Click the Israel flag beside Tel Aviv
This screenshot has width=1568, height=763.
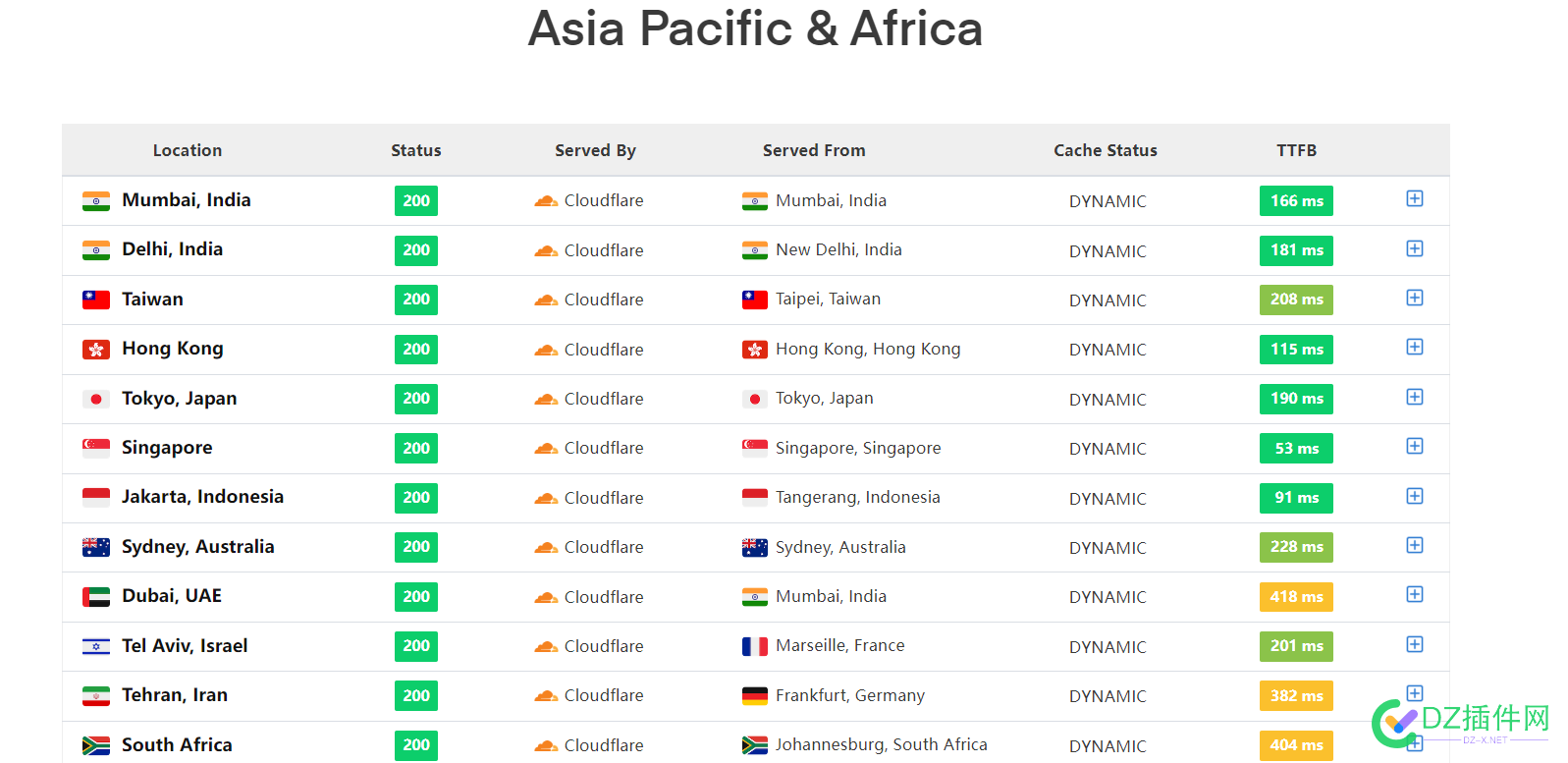[x=96, y=646]
